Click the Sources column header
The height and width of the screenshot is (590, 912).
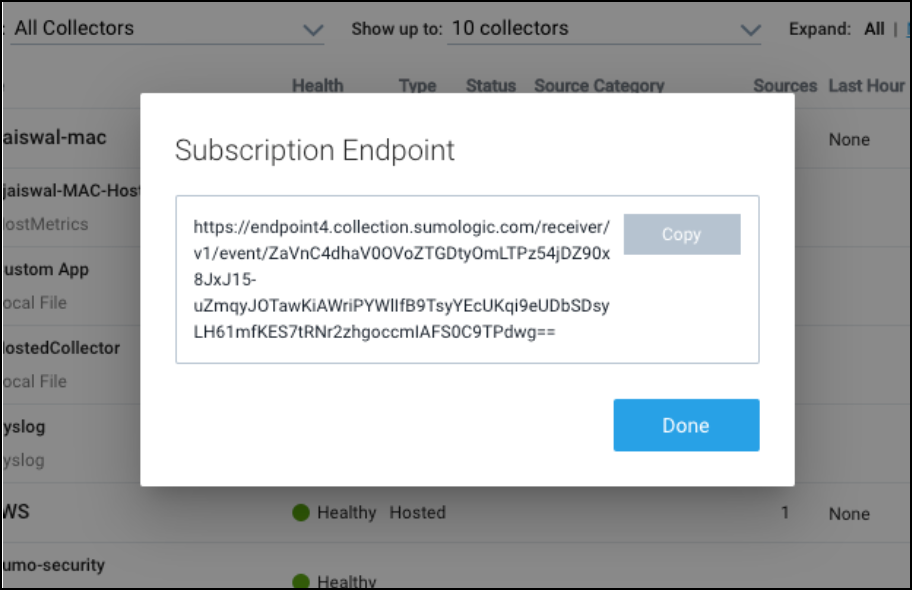click(785, 86)
